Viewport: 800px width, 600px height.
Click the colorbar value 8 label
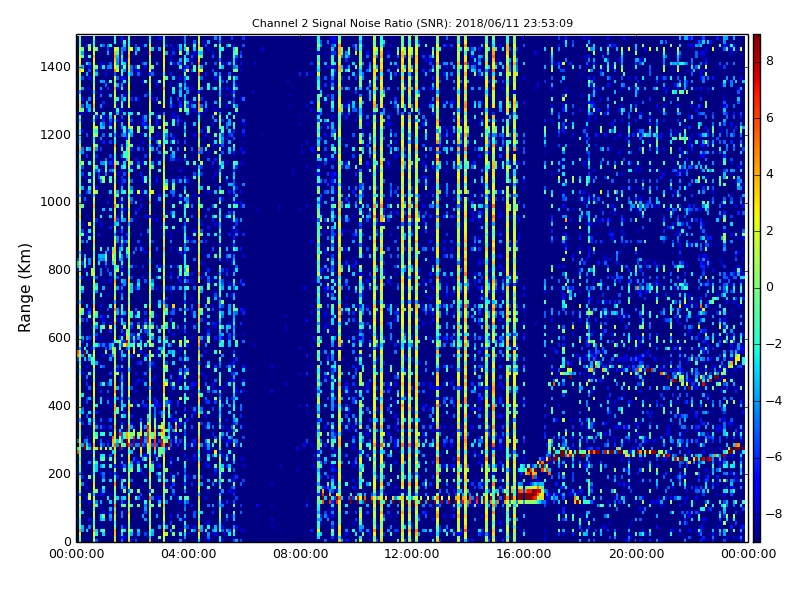(770, 61)
